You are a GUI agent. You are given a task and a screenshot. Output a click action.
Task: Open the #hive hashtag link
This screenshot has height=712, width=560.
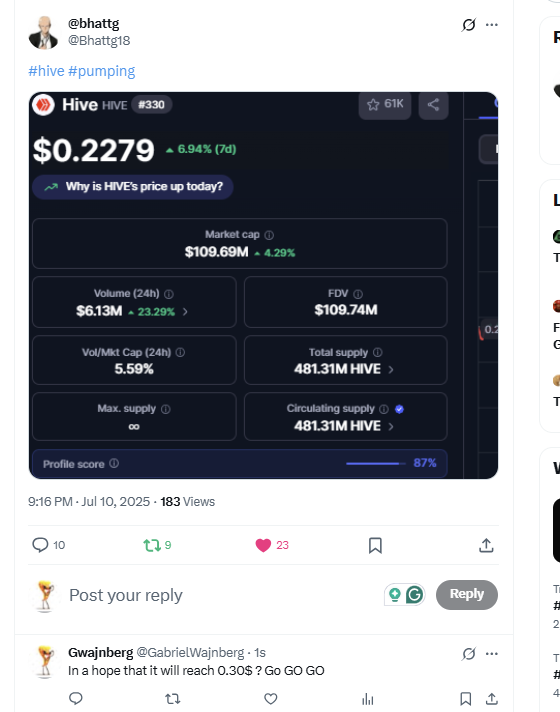click(46, 71)
